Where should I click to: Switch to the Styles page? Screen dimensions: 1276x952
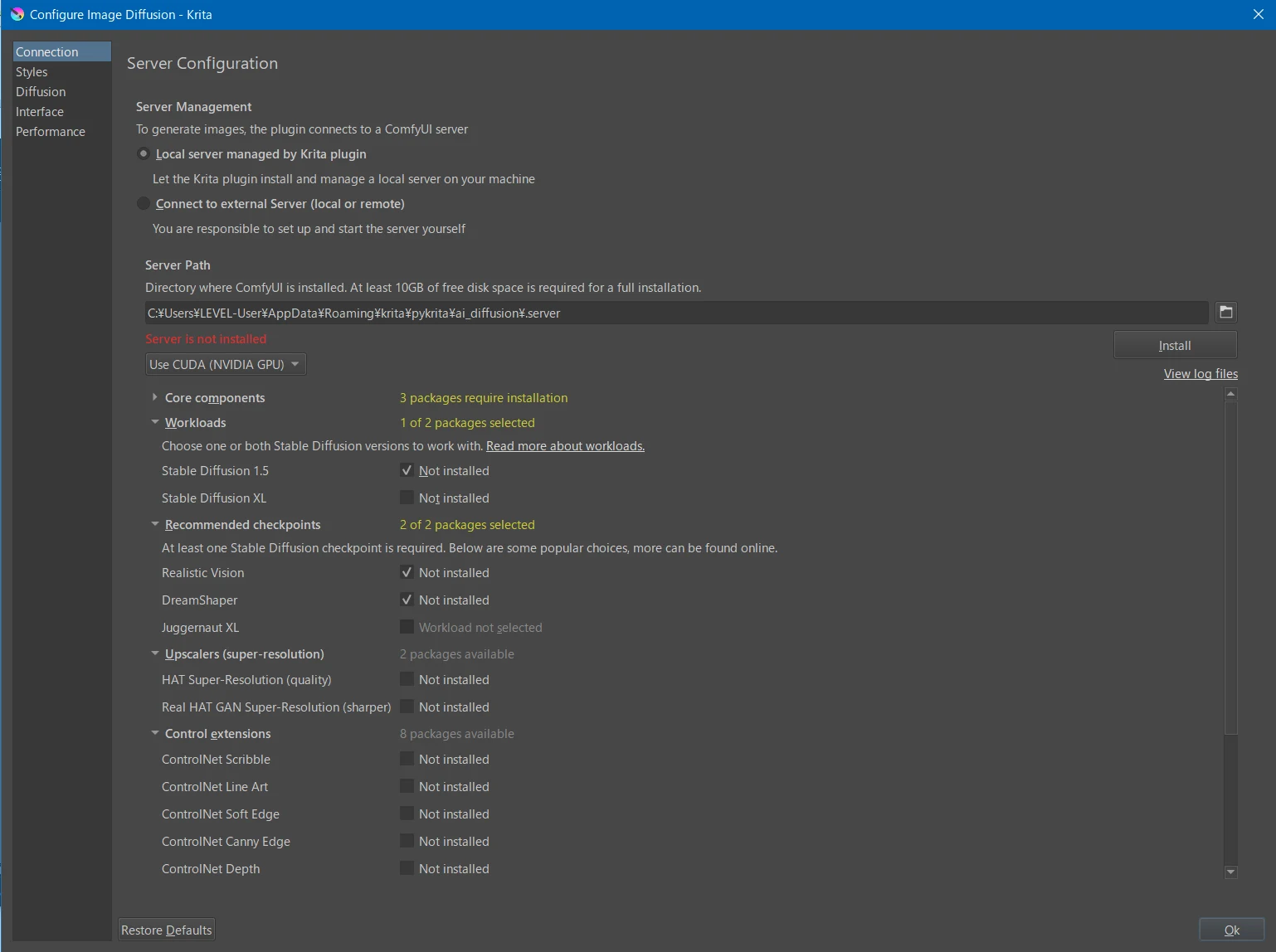click(61, 71)
